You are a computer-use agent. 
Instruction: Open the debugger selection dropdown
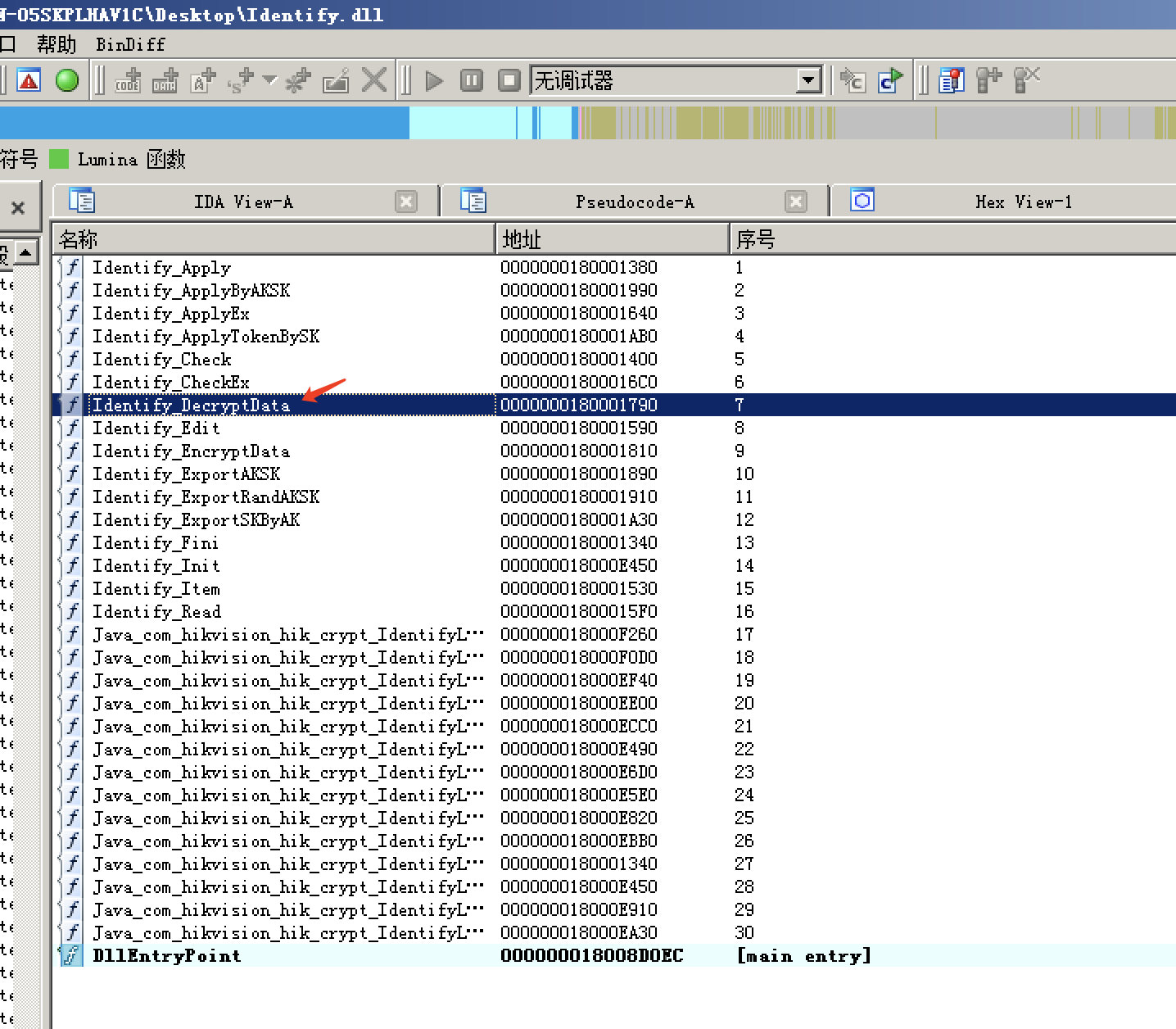click(808, 80)
